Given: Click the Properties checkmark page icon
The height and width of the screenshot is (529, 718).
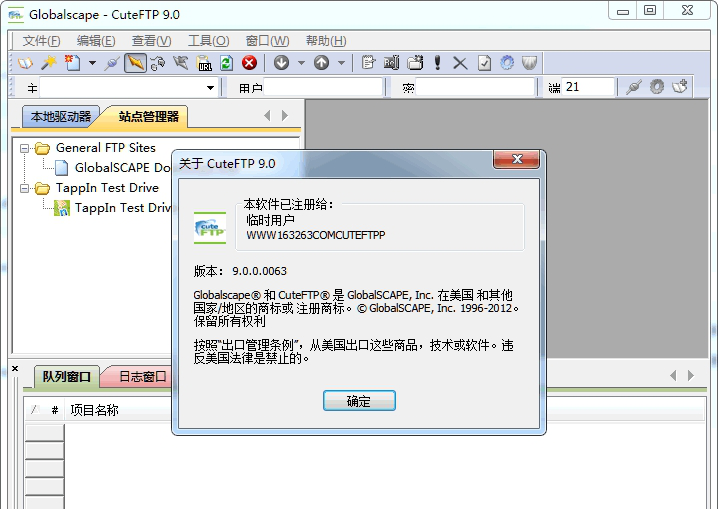Looking at the screenshot, I should click(x=484, y=63).
